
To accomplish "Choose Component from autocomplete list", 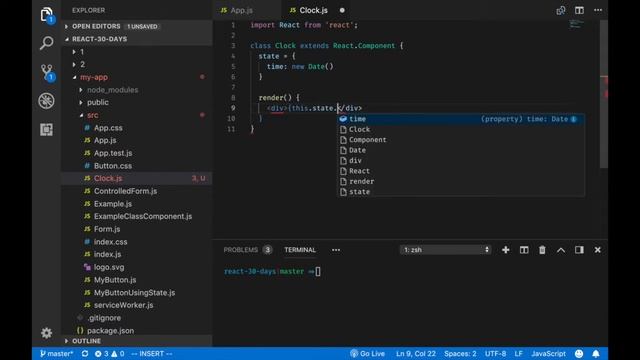I will pyautogui.click(x=460, y=140).
